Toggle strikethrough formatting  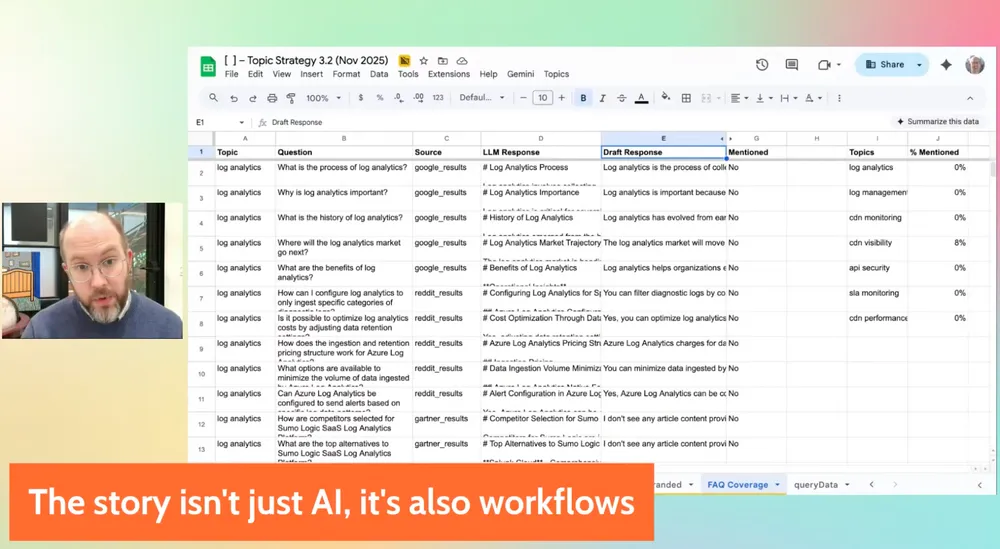point(622,98)
